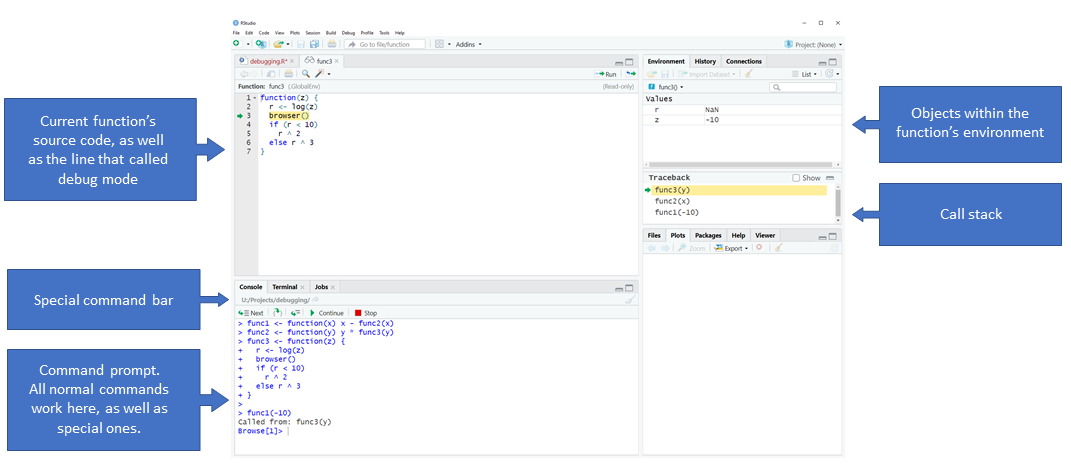
Task: Click Stop to exit debug mode
Action: coord(366,313)
